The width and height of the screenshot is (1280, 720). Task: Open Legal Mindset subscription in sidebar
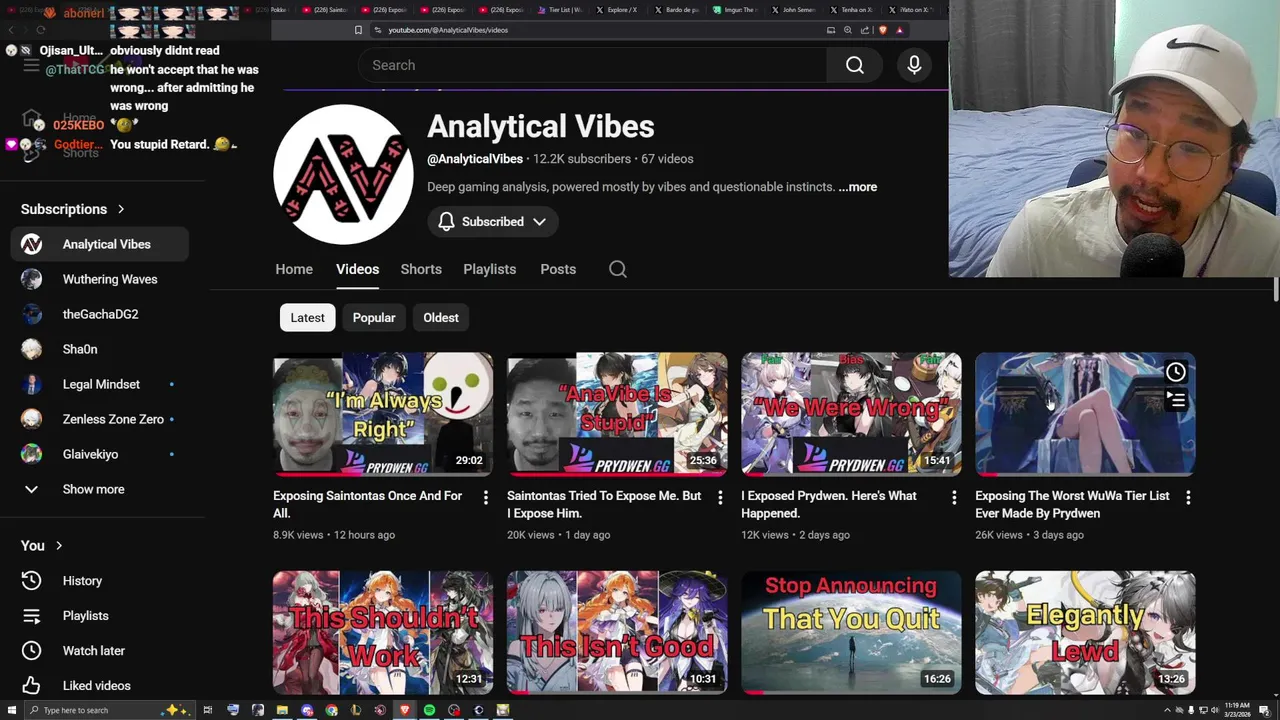(100, 384)
